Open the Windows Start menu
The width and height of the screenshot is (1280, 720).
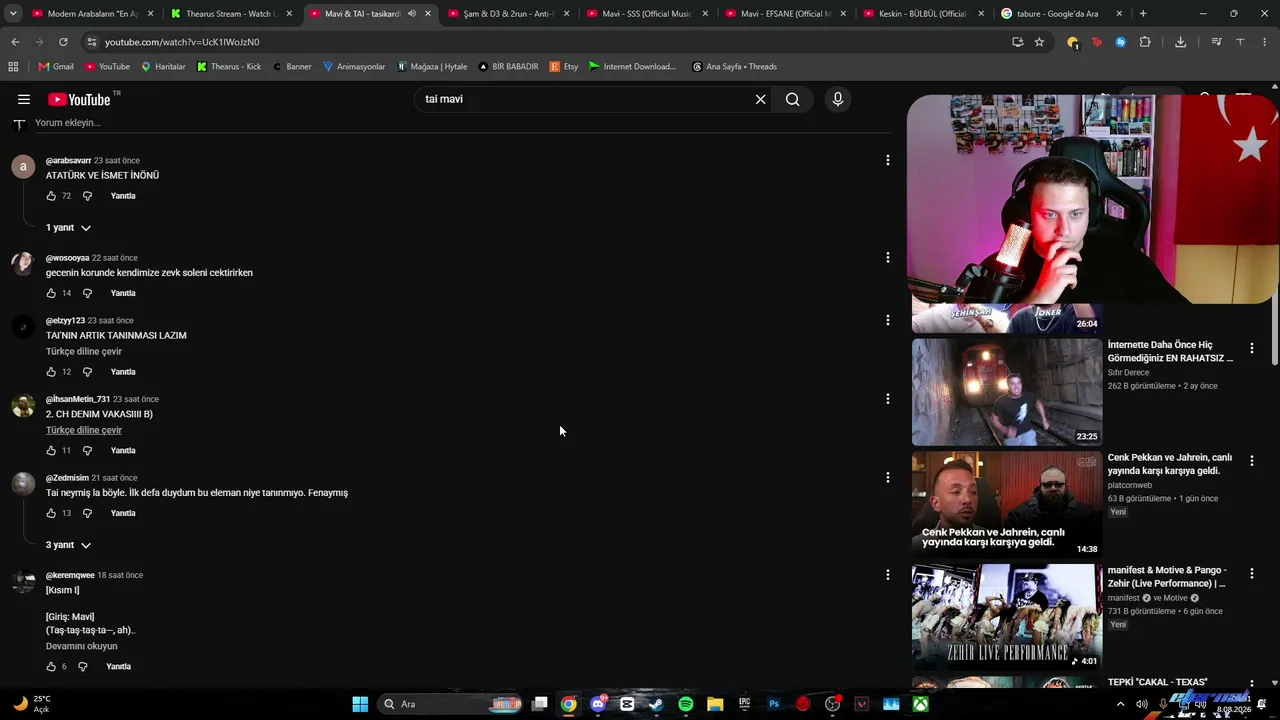[360, 704]
